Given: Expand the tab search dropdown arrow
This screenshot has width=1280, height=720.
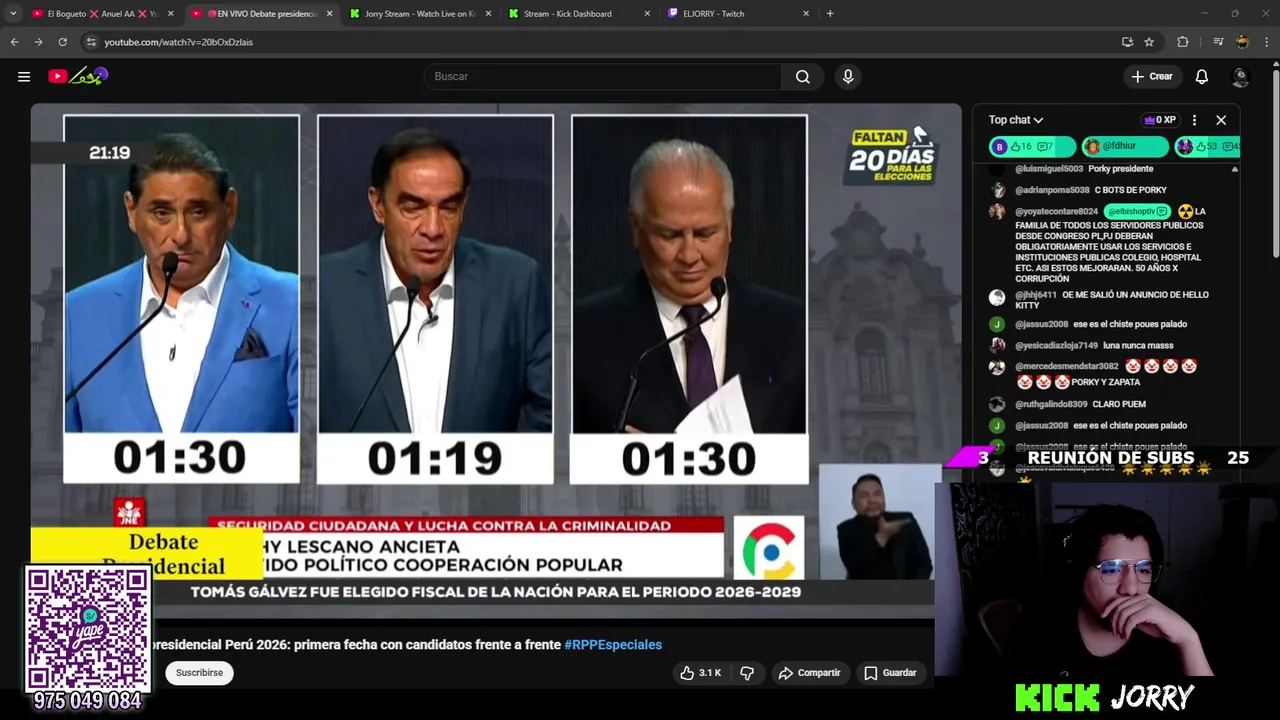Looking at the screenshot, I should pos(12,14).
